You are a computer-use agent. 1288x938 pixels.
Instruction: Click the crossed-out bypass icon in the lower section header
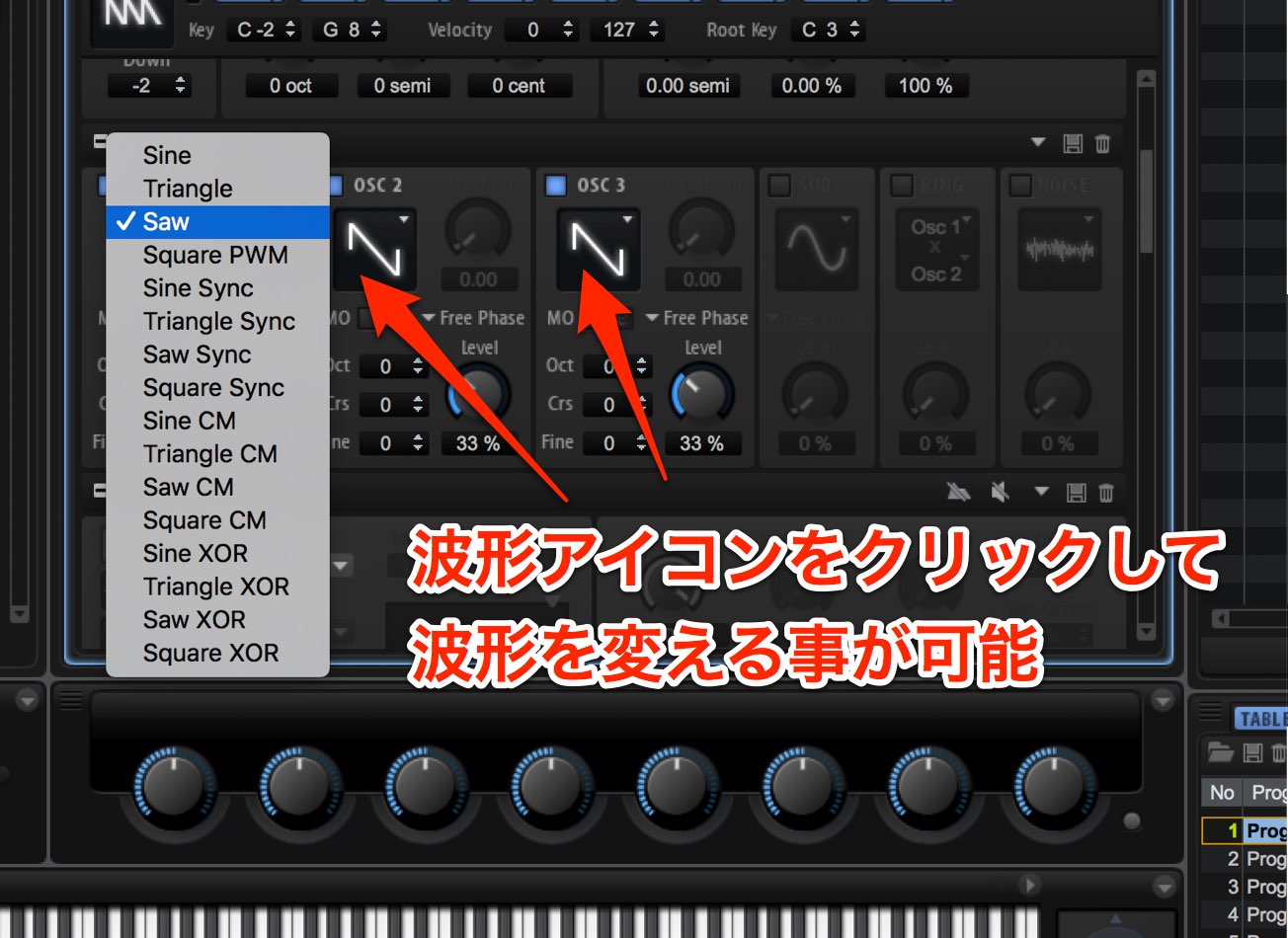[x=958, y=492]
